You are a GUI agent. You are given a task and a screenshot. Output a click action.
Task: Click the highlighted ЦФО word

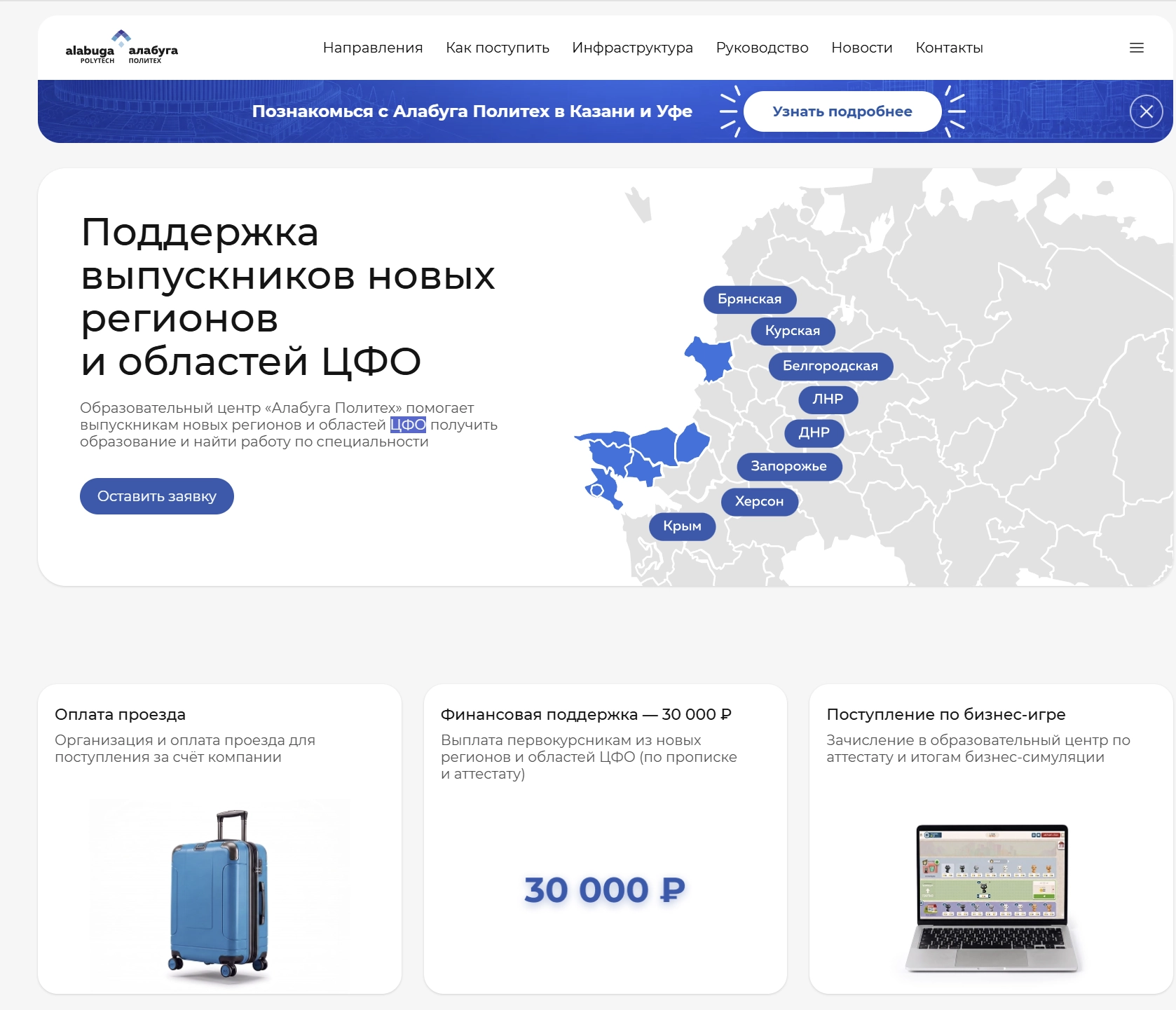point(408,425)
